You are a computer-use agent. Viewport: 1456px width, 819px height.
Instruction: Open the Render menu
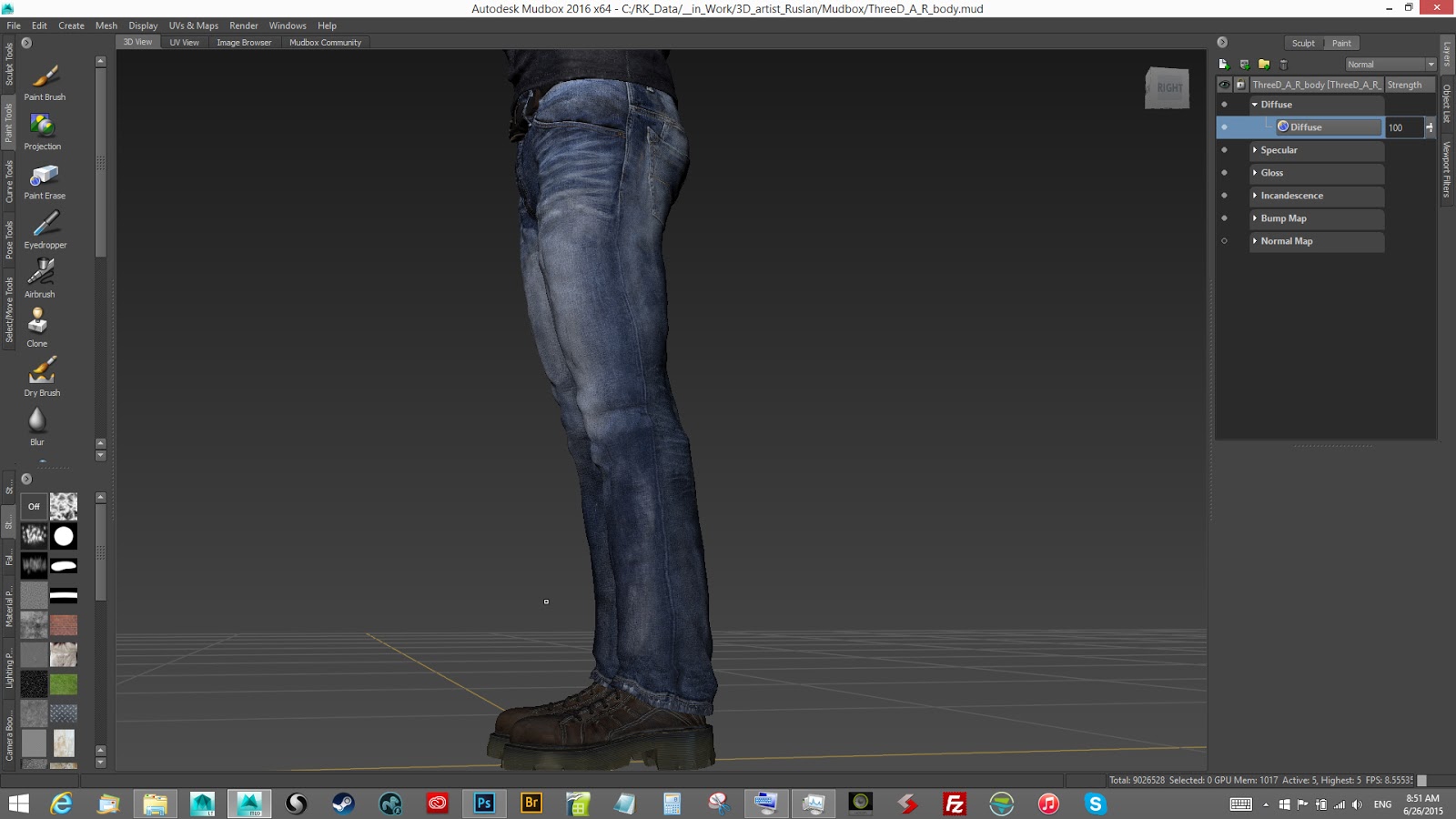(244, 25)
